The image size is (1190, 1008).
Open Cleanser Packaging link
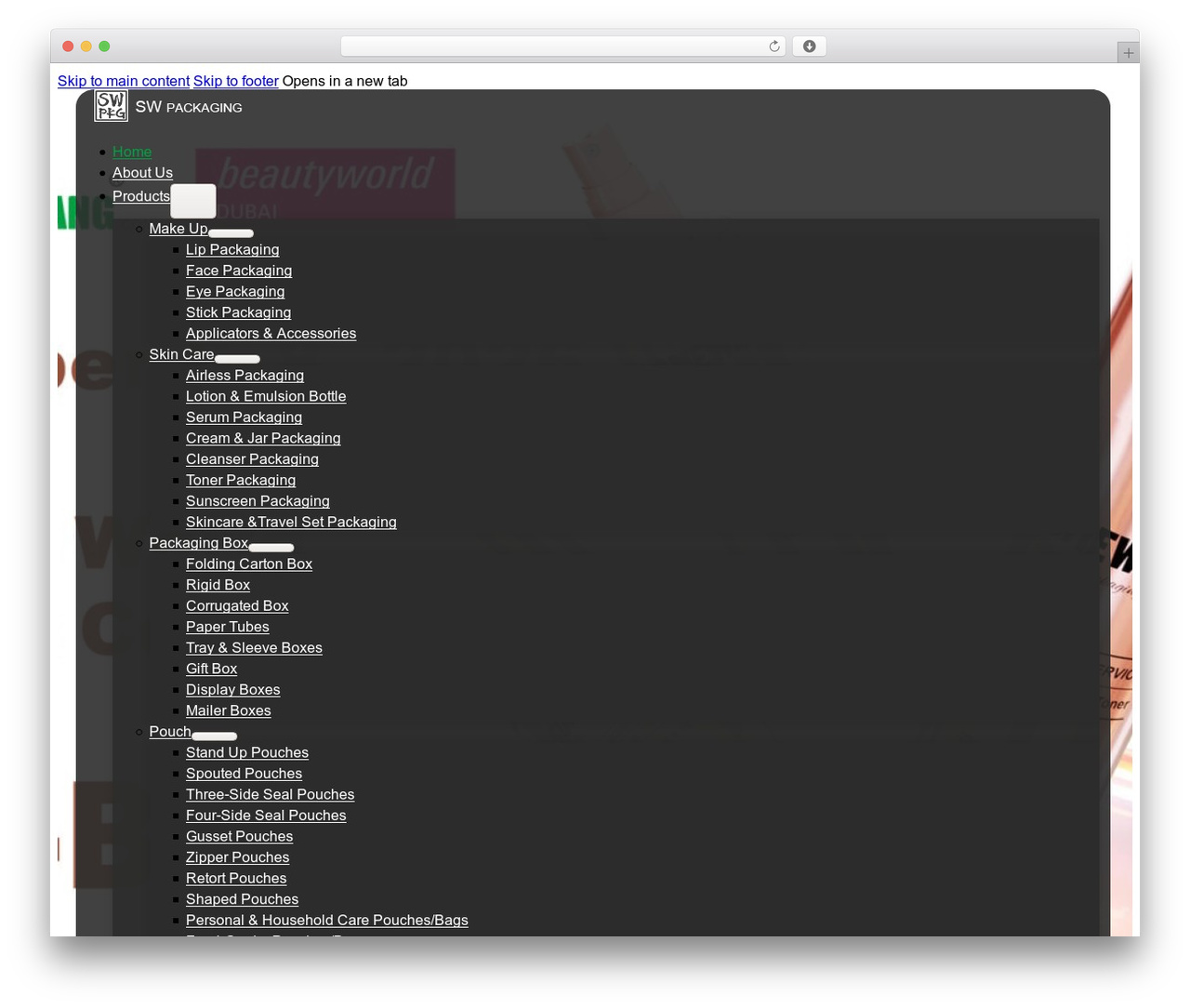[x=252, y=459]
